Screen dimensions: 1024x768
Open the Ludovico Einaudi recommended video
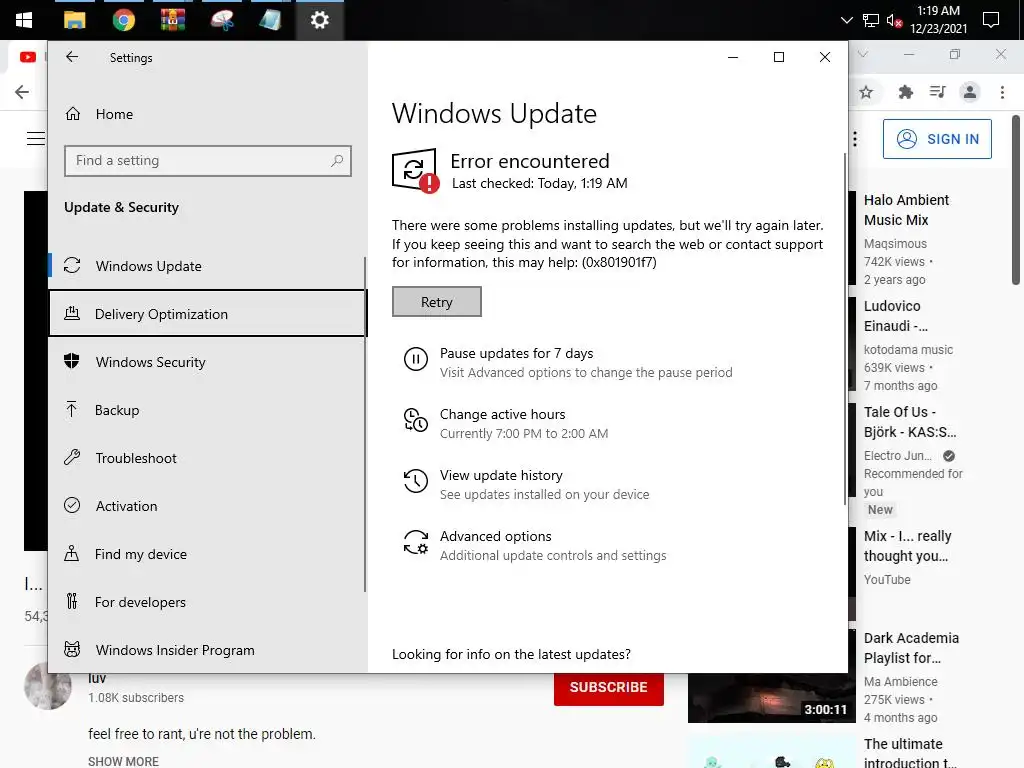click(x=895, y=315)
